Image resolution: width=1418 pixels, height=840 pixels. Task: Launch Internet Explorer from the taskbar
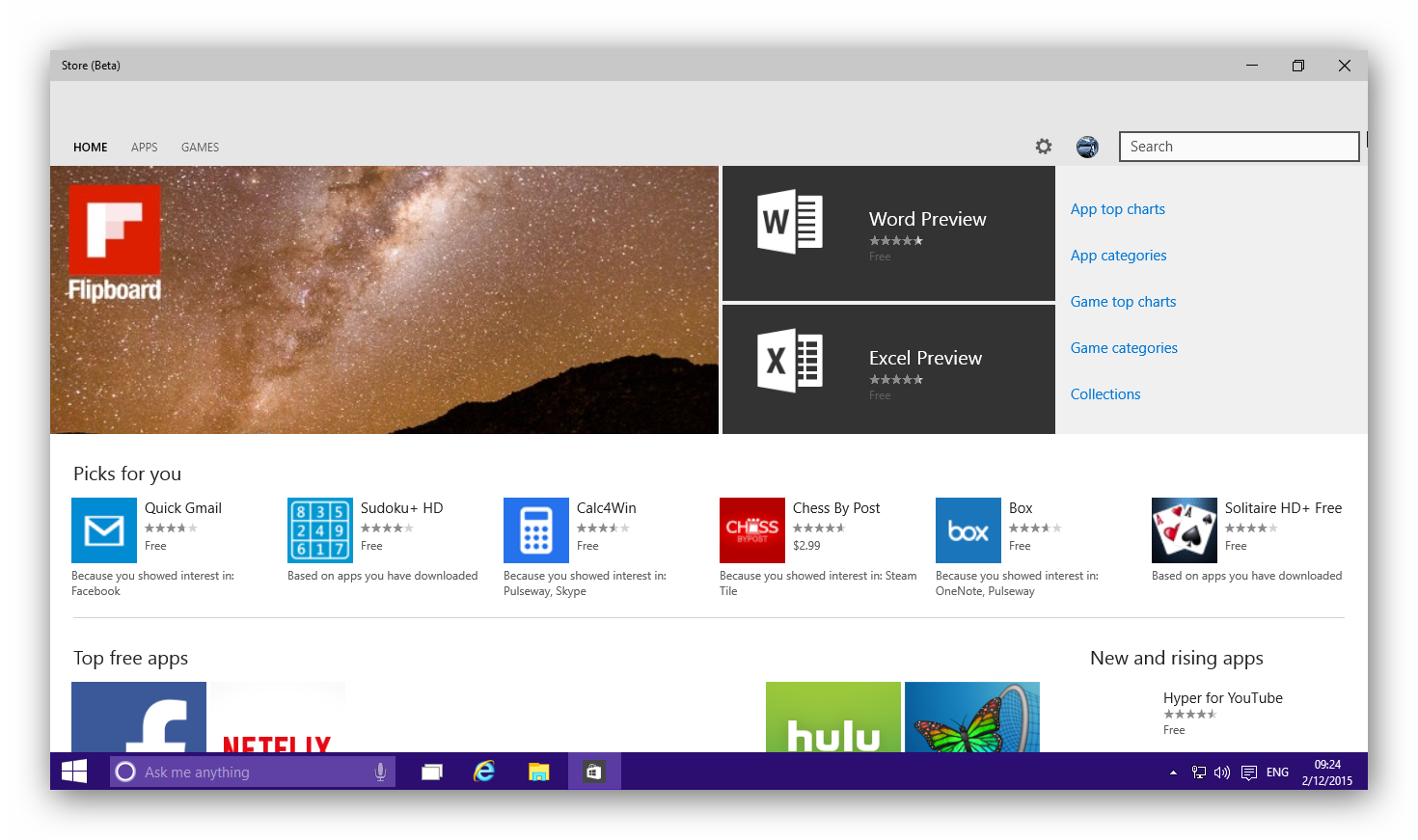(484, 772)
